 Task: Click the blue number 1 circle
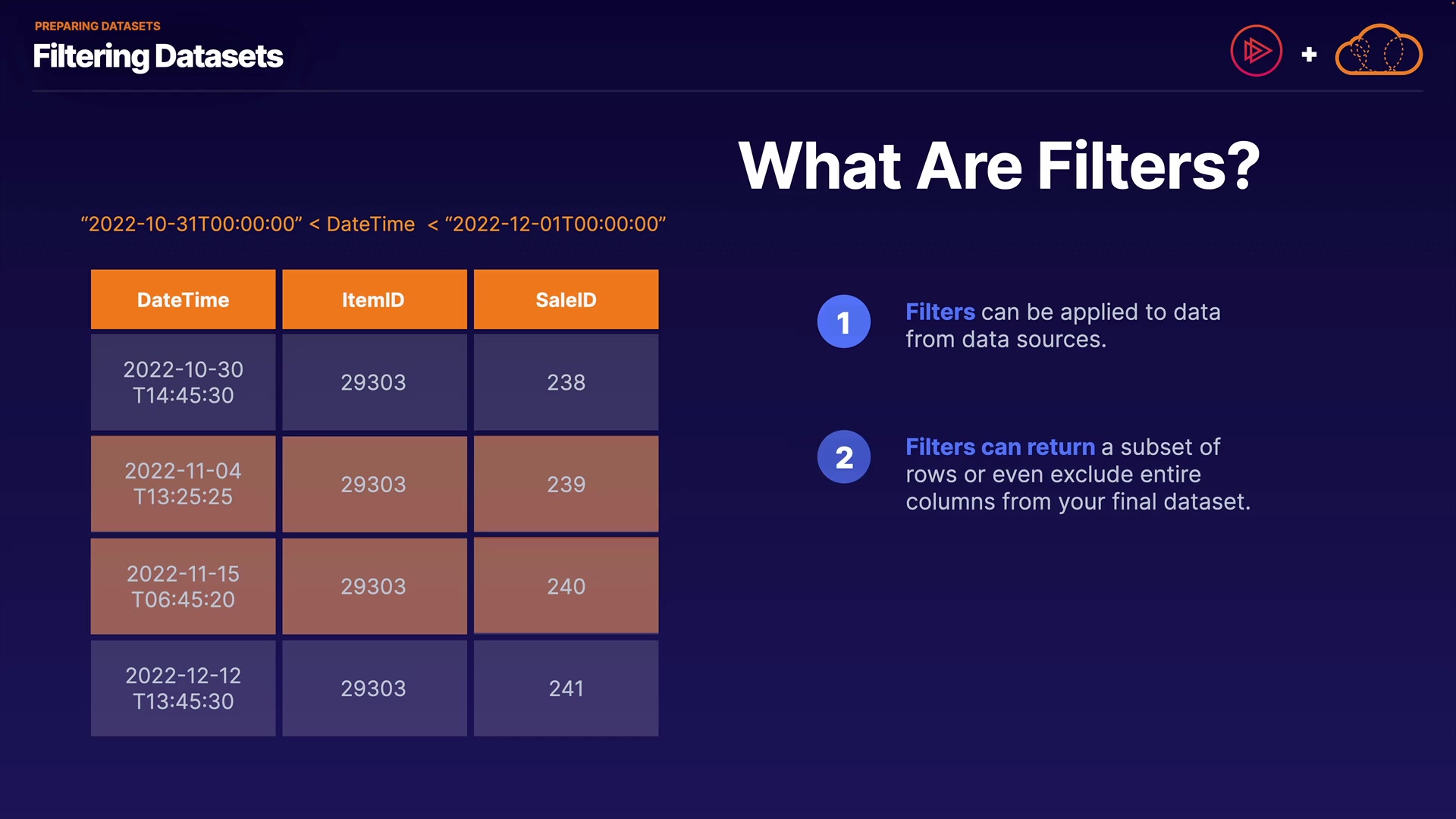point(843,322)
